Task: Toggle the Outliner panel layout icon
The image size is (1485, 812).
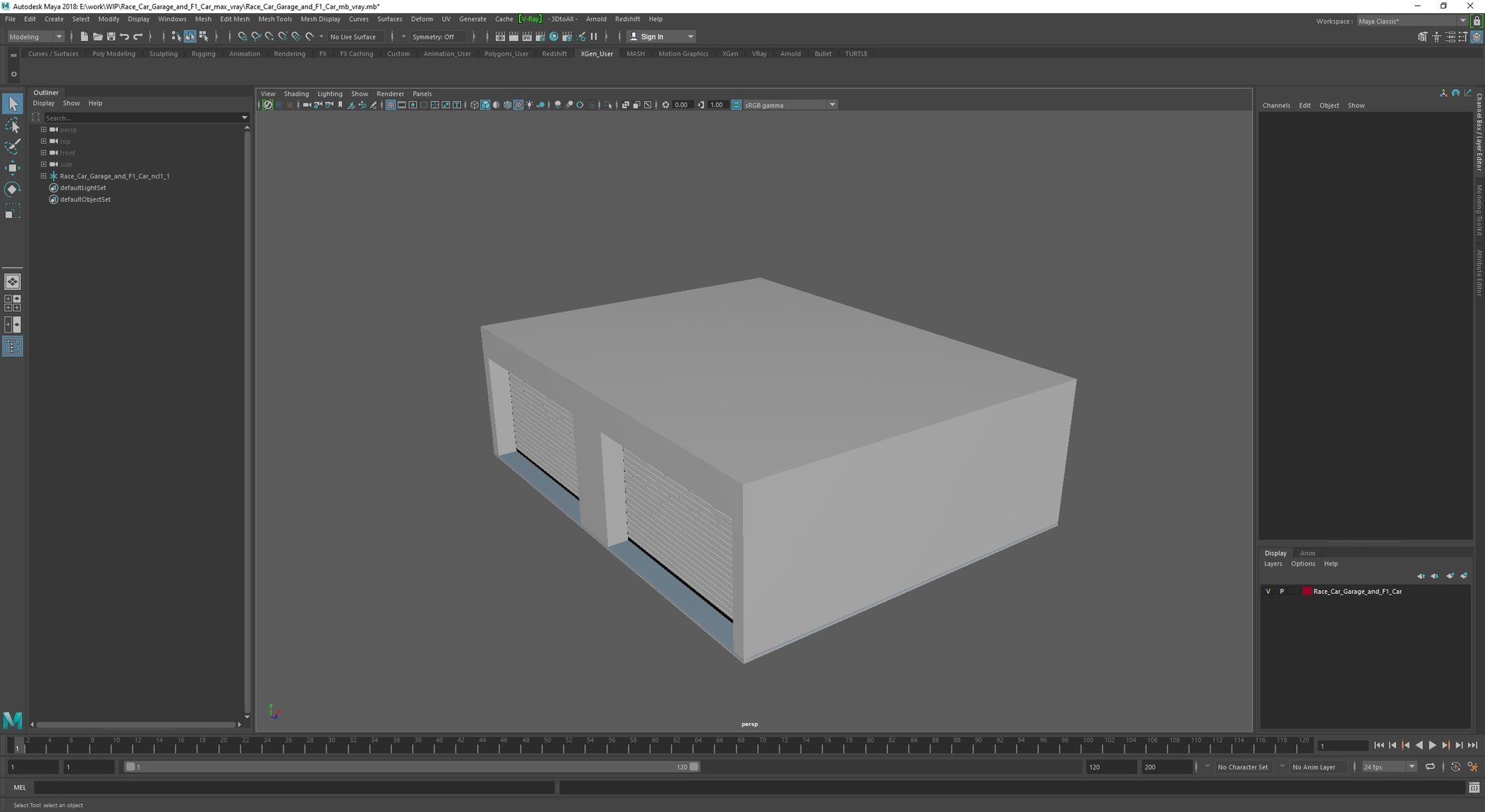Action: (x=12, y=346)
